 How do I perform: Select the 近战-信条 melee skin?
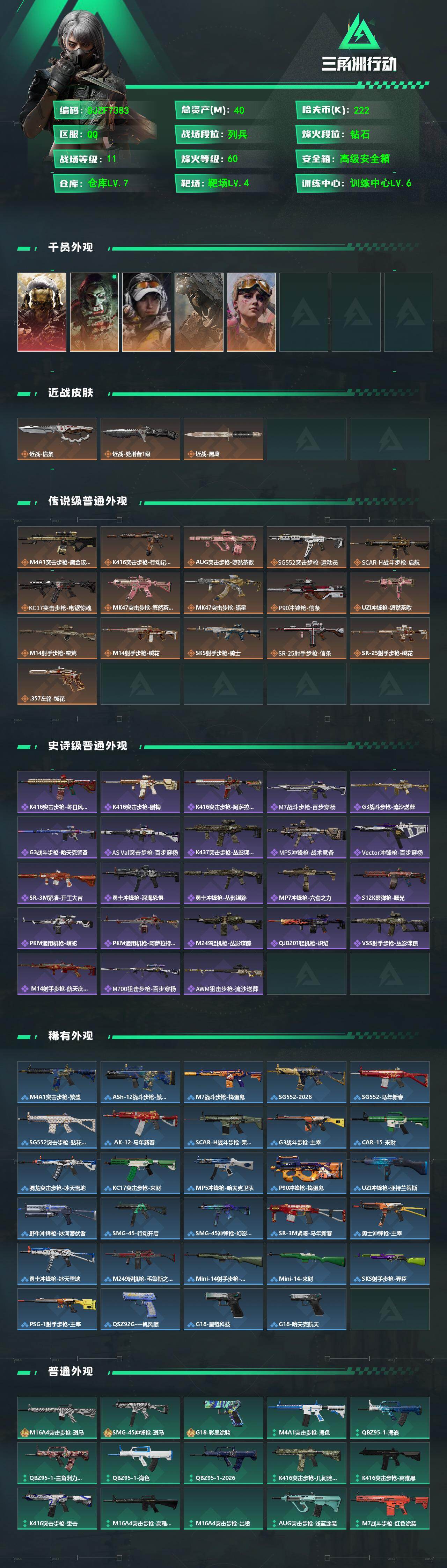57,439
